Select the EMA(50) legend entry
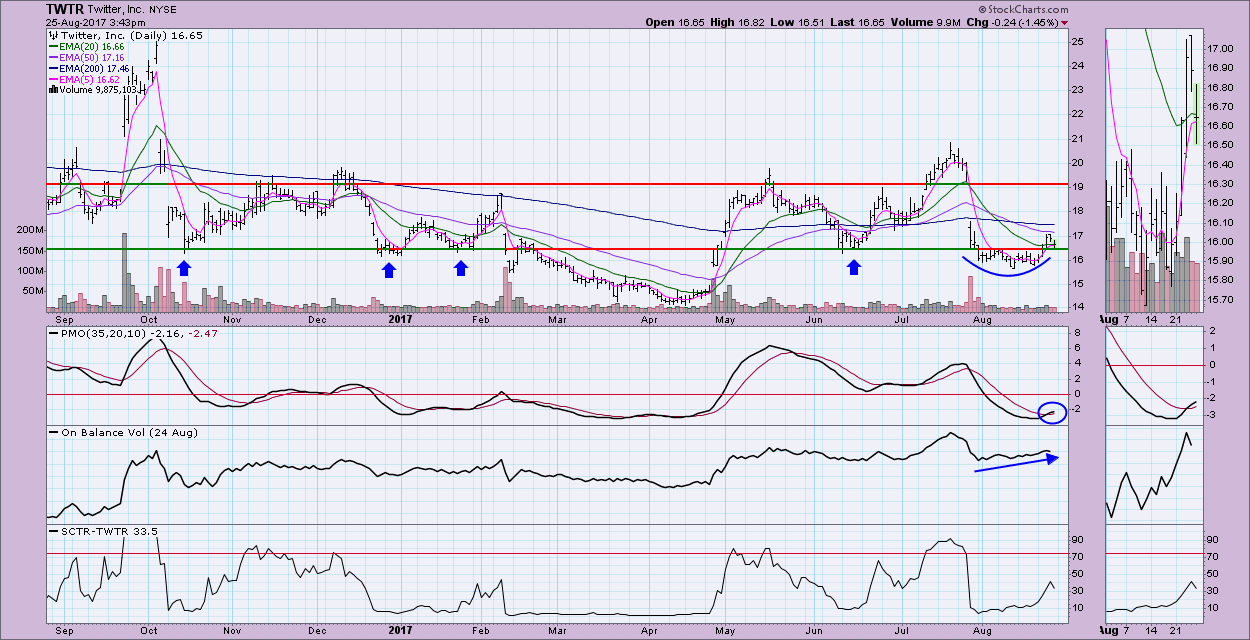The width and height of the screenshot is (1250, 640). 85,57
